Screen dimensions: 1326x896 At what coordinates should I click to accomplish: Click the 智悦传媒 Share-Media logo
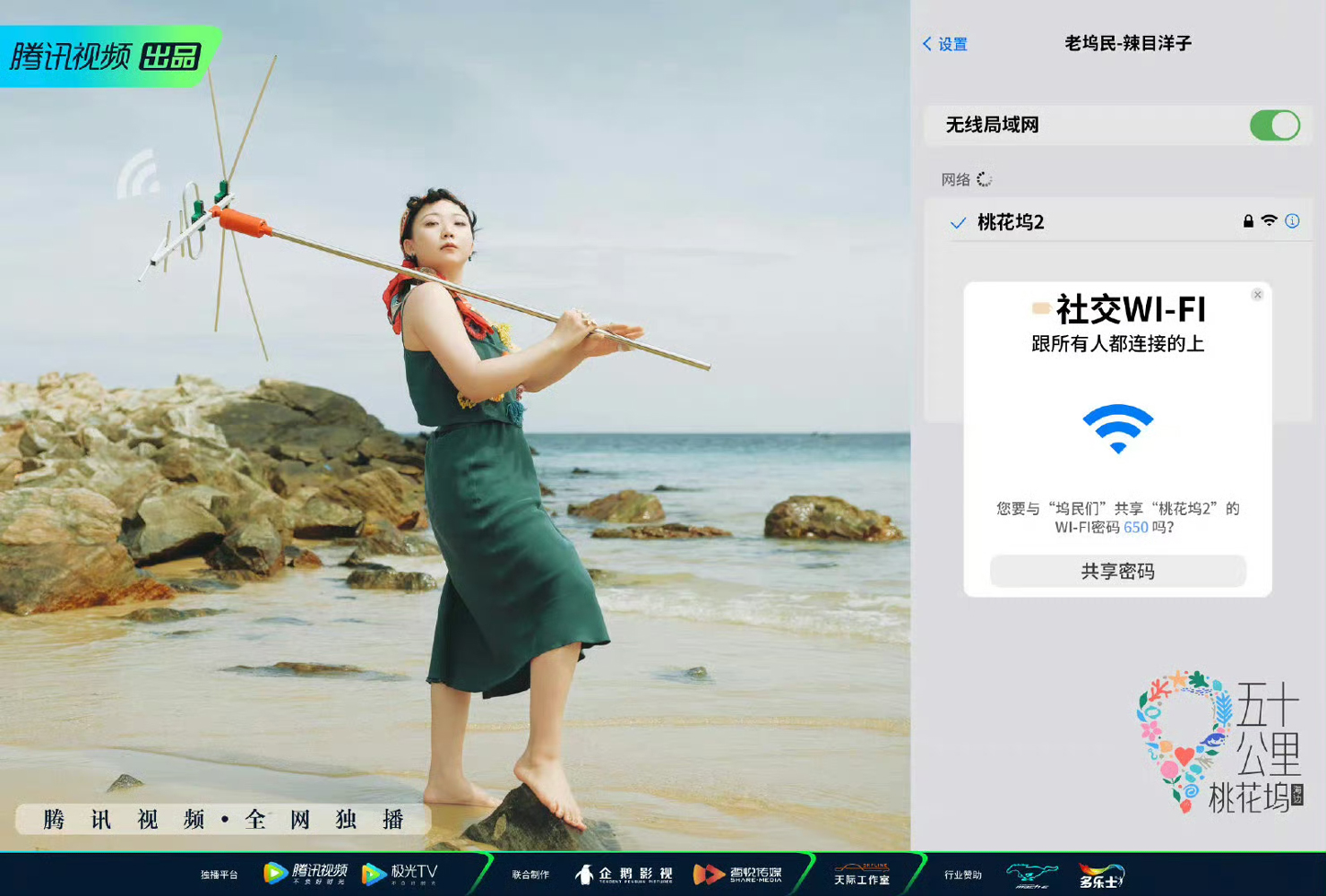coord(738,874)
